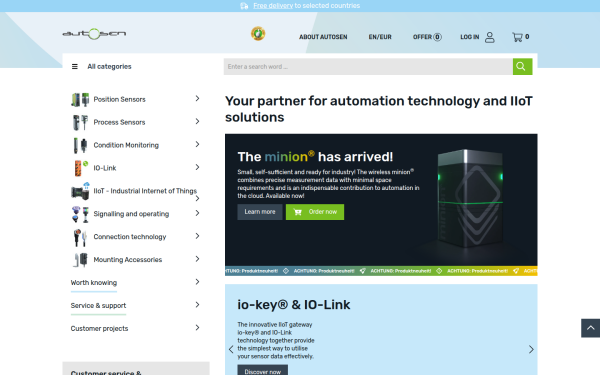Open the shopping cart icon
Image resolution: width=600 pixels, height=375 pixels.
517,37
